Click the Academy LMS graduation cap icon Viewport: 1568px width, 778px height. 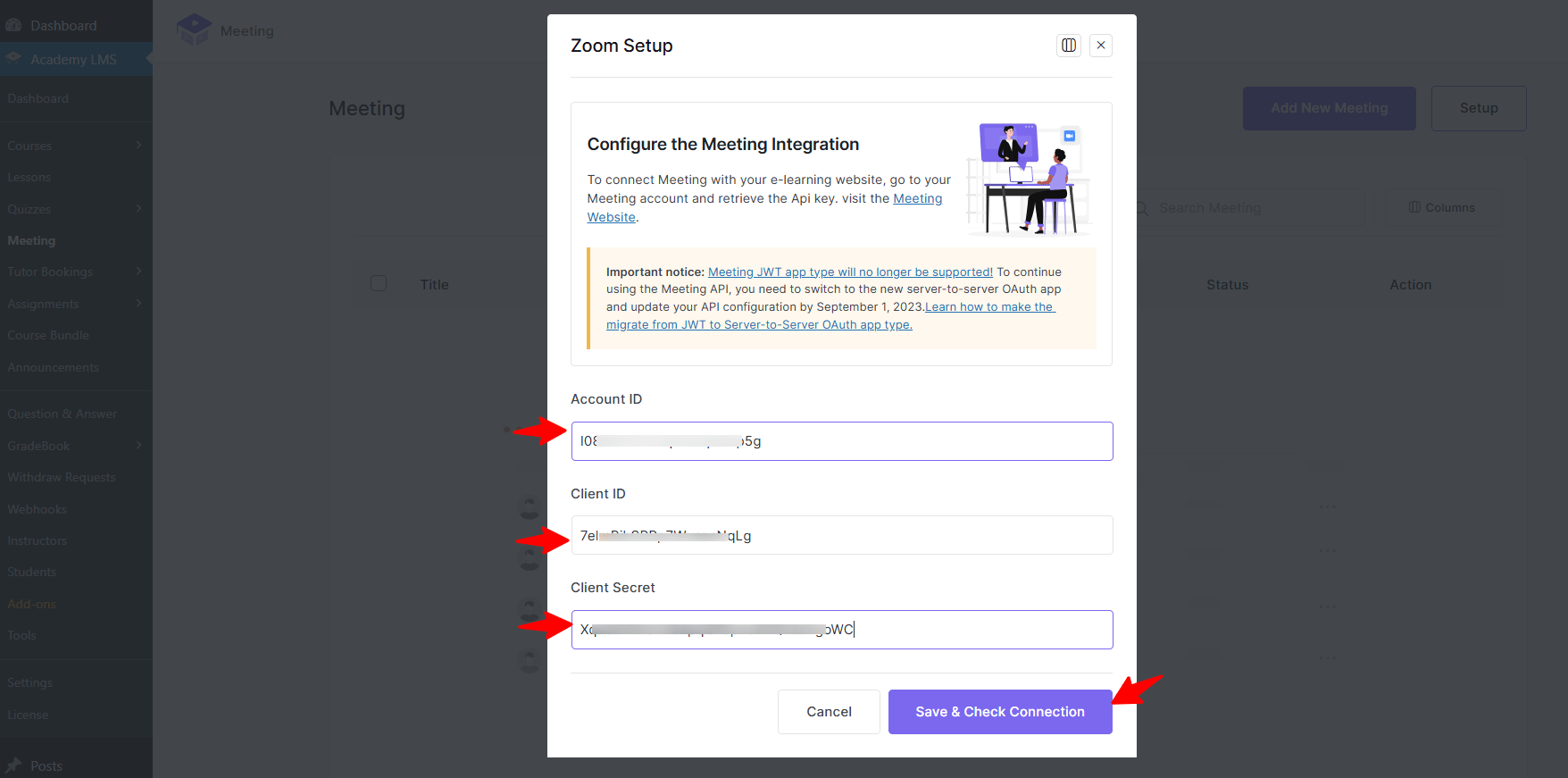pyautogui.click(x=13, y=59)
